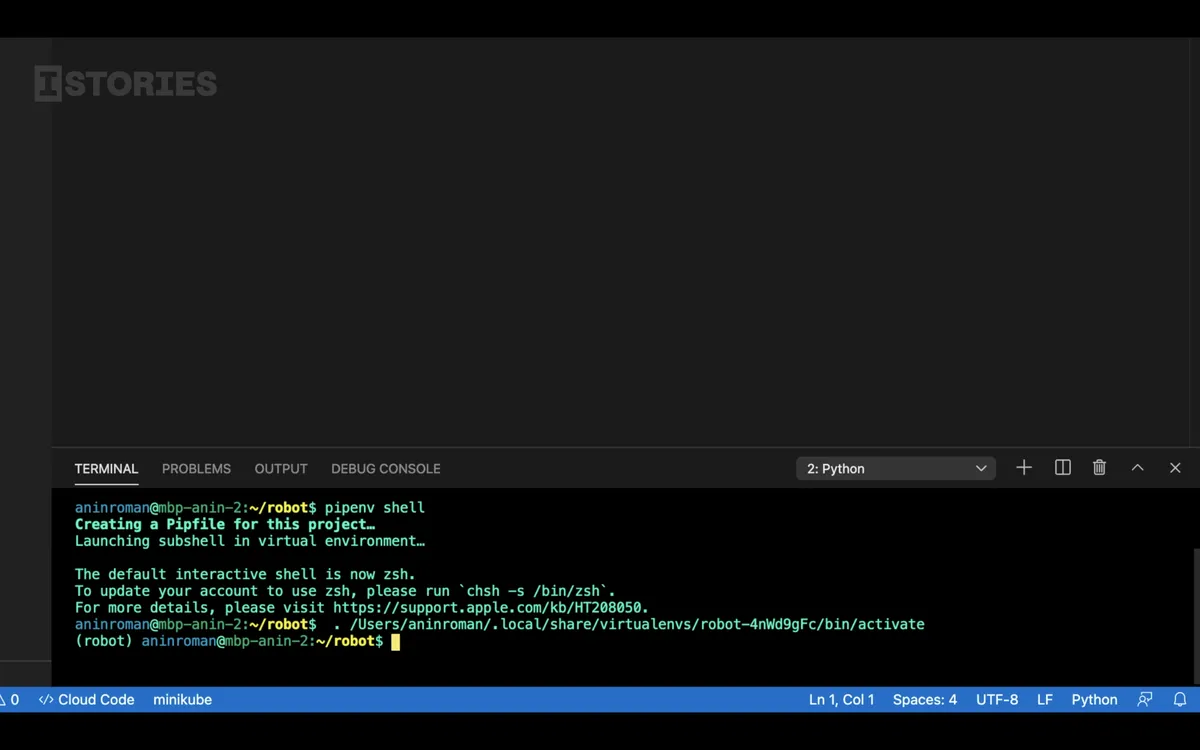Click the split terminal icon
Viewport: 1200px width, 750px height.
click(1062, 468)
